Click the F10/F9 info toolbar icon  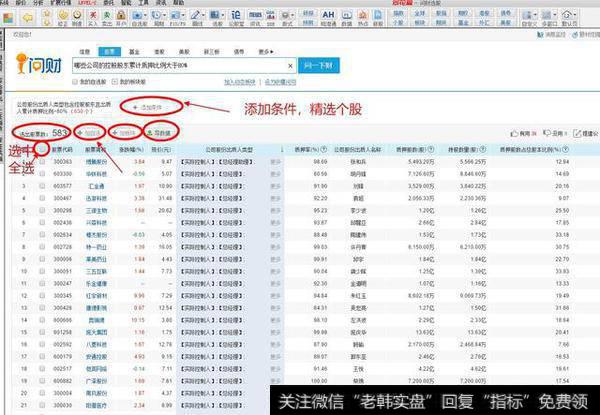[176, 18]
